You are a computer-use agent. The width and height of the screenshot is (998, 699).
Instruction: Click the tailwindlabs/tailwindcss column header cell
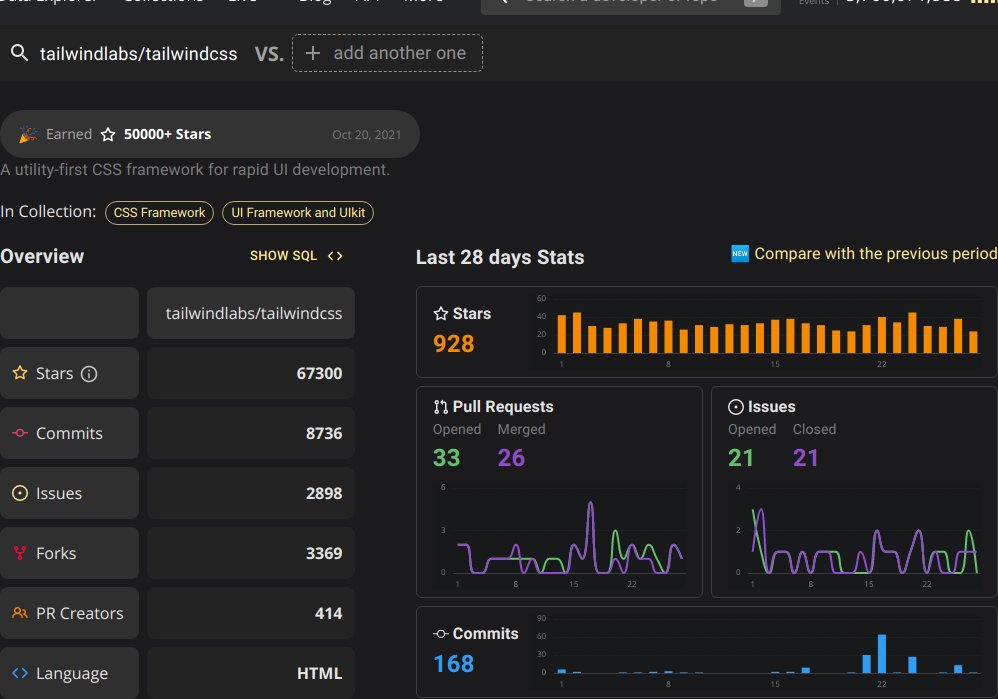pos(251,313)
